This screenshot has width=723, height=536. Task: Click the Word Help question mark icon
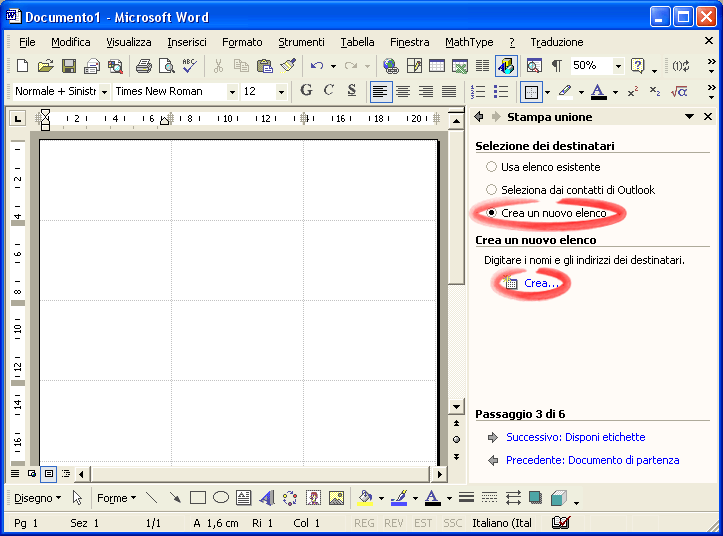637,66
